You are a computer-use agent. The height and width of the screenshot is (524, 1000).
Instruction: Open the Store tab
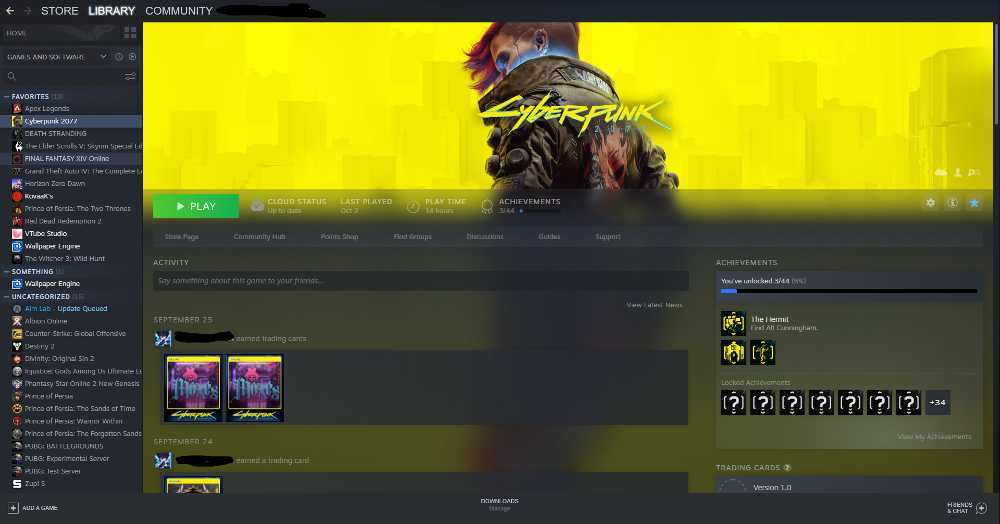(x=59, y=11)
